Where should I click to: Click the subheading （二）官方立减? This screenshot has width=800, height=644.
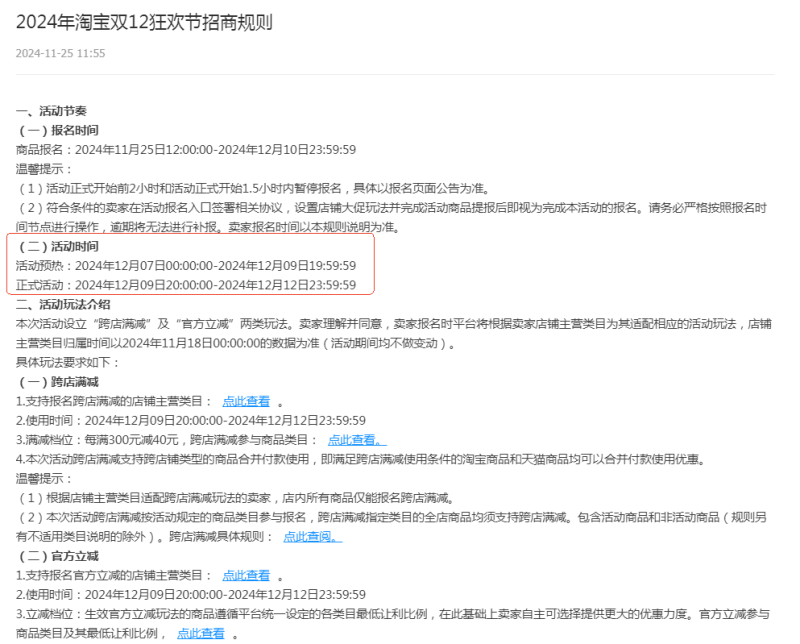pos(57,556)
